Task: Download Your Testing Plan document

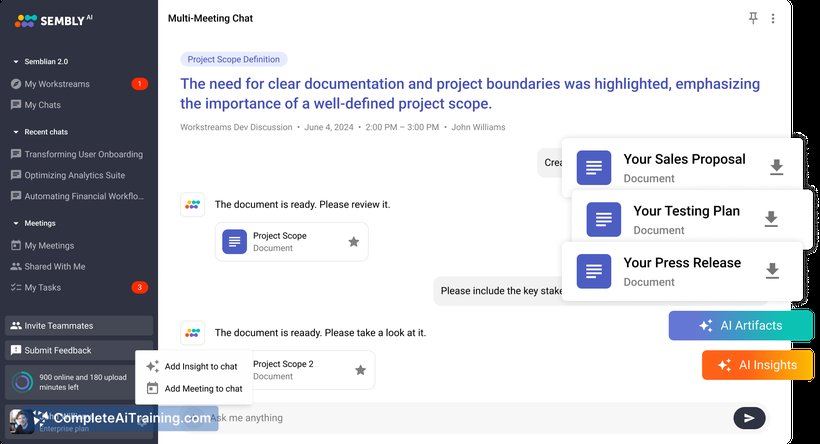Action: click(771, 219)
